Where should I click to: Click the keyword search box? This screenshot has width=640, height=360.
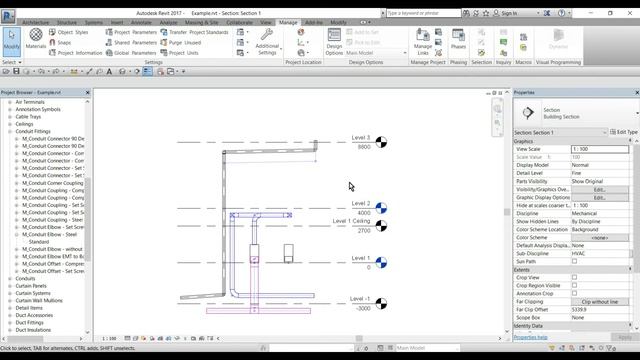[423, 13]
